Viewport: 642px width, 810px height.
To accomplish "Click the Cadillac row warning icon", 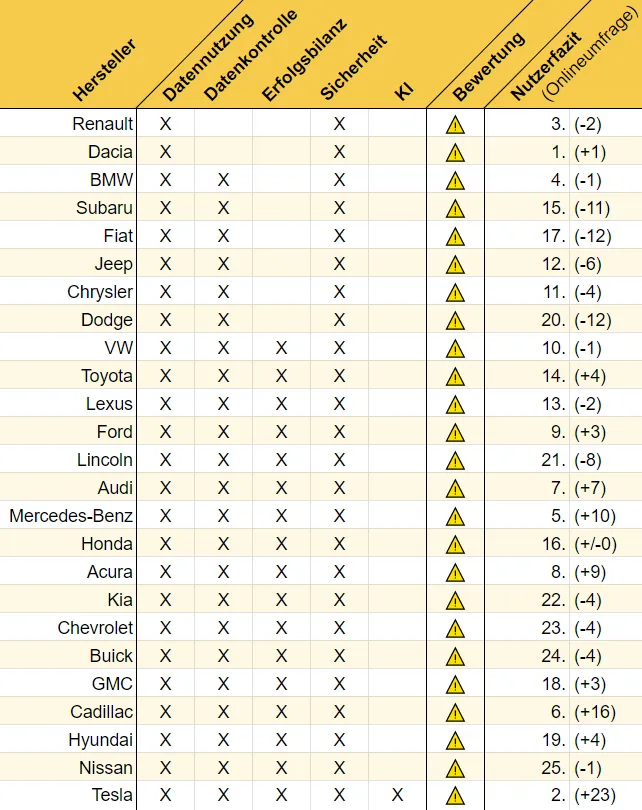I will (455, 712).
